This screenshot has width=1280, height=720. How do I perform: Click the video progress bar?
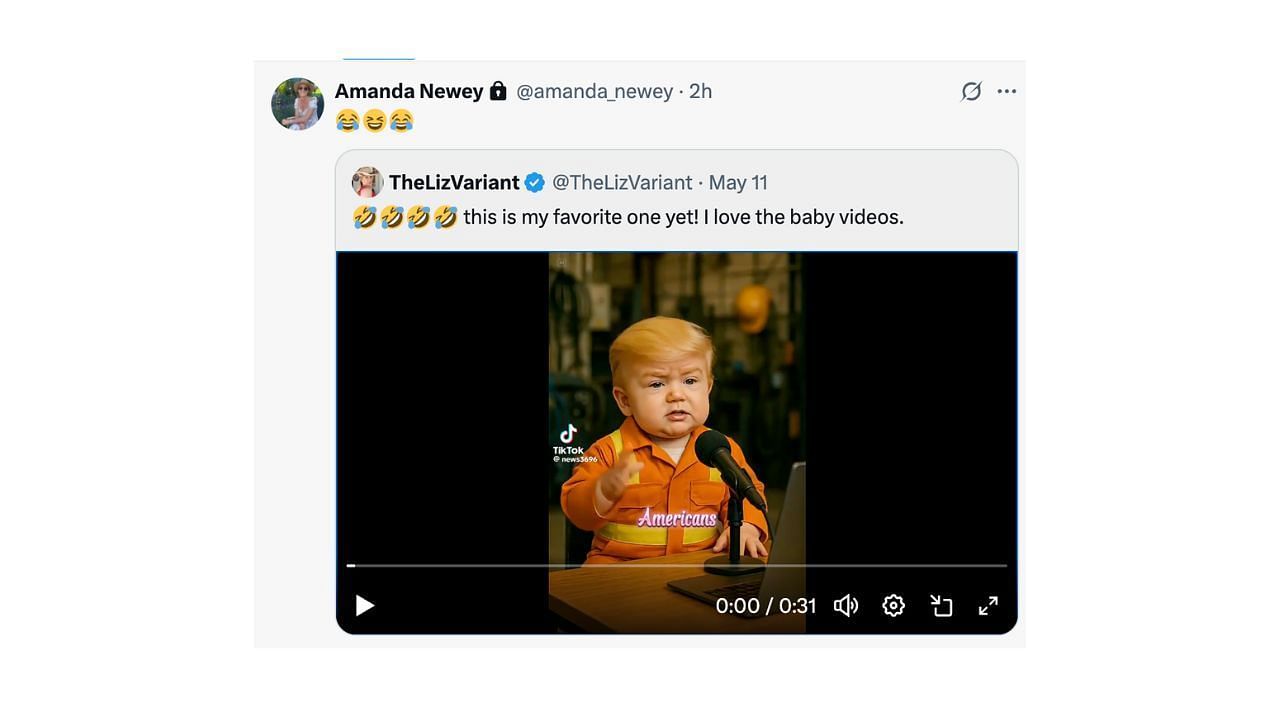677,566
